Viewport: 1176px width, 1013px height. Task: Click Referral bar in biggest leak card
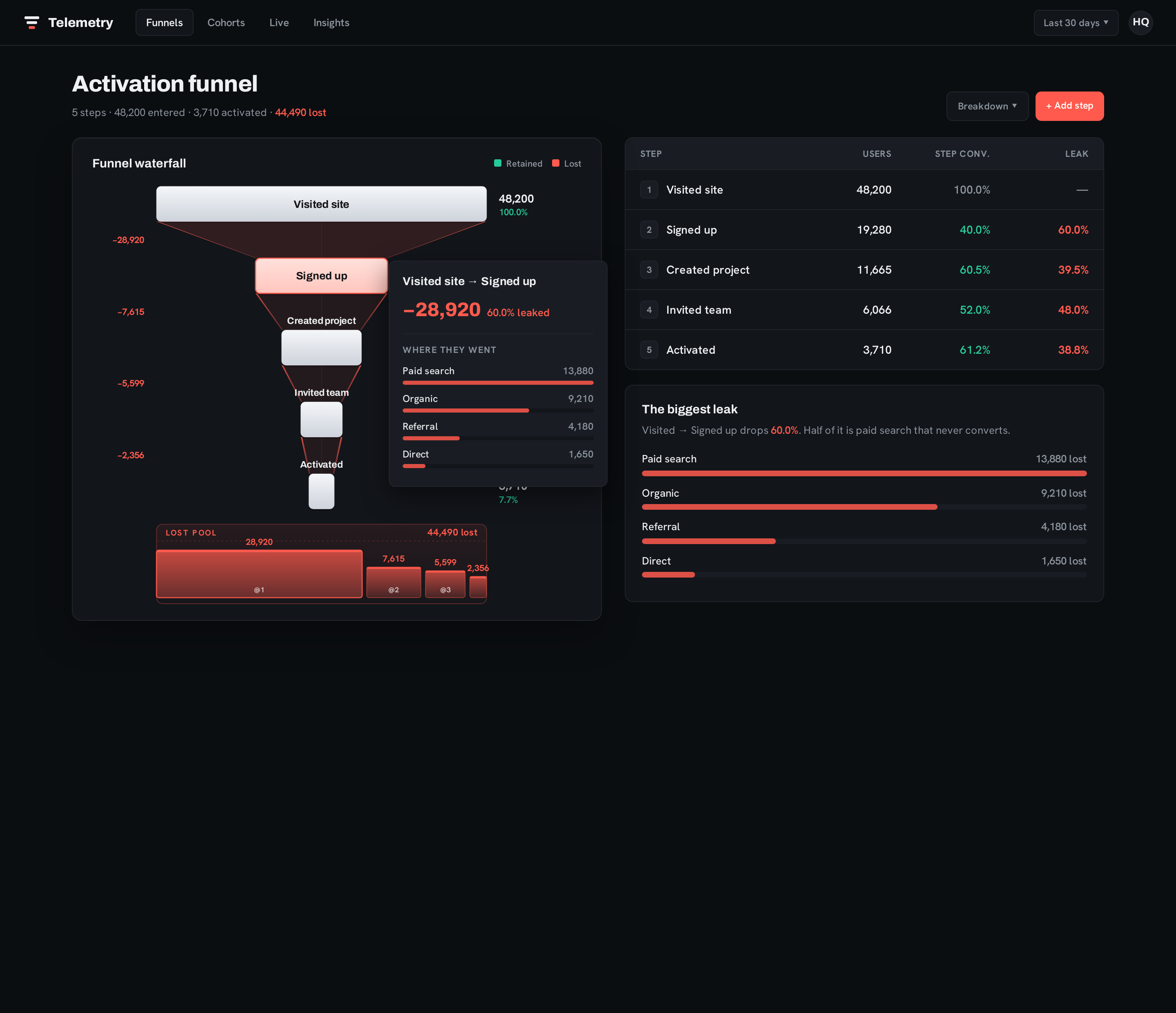864,541
